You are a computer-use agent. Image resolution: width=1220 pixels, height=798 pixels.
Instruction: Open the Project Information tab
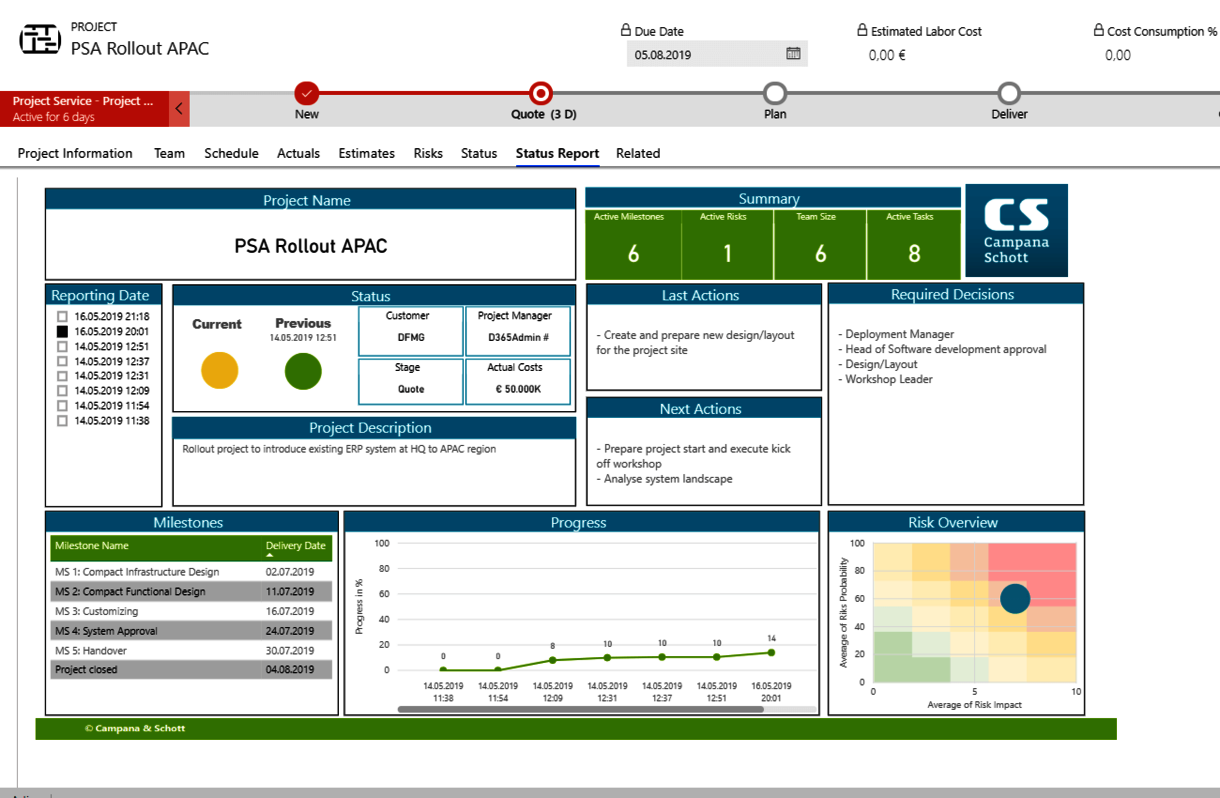[75, 153]
